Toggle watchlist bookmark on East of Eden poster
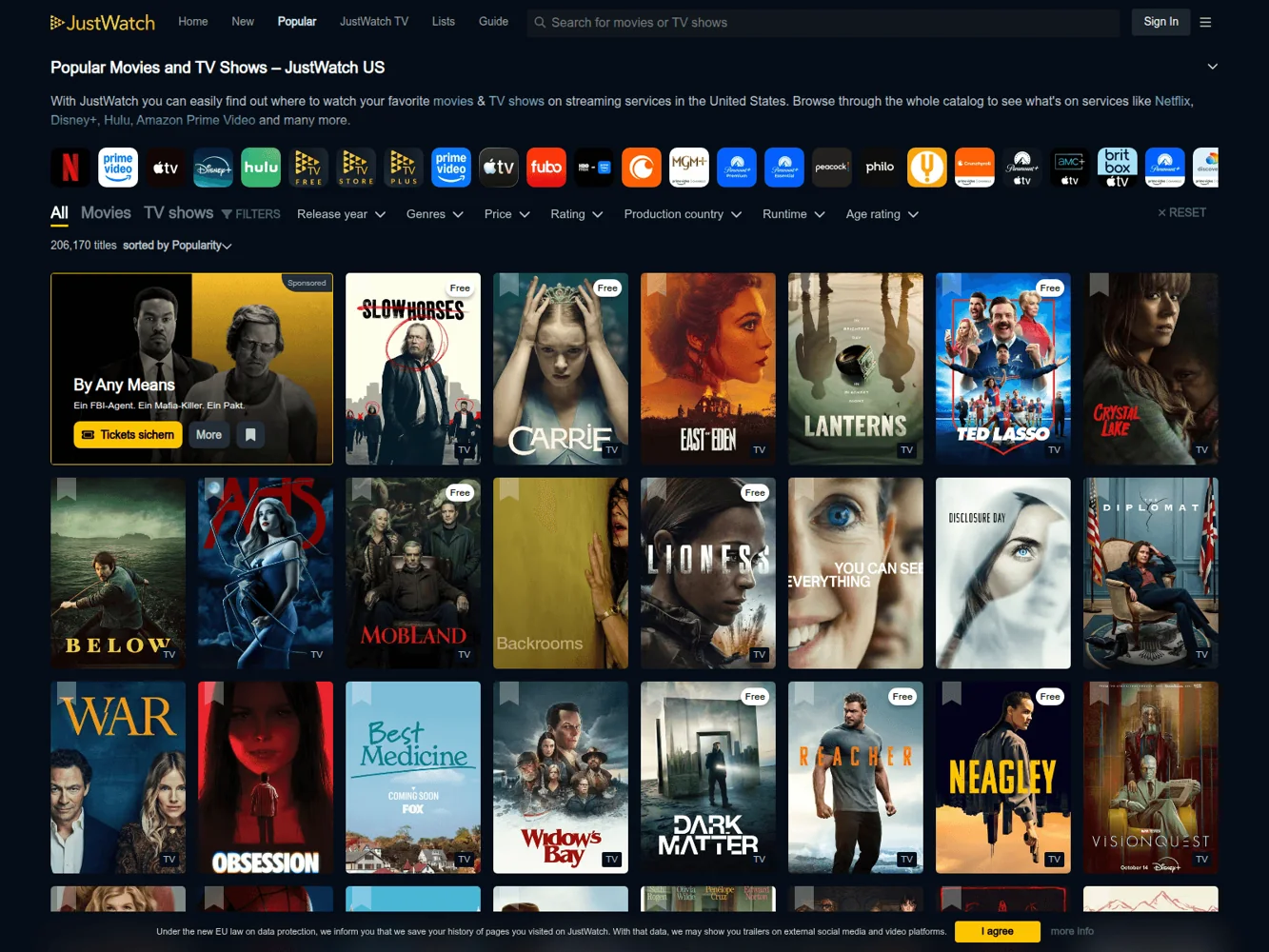Screen dimensions: 1269x952 click(x=657, y=284)
